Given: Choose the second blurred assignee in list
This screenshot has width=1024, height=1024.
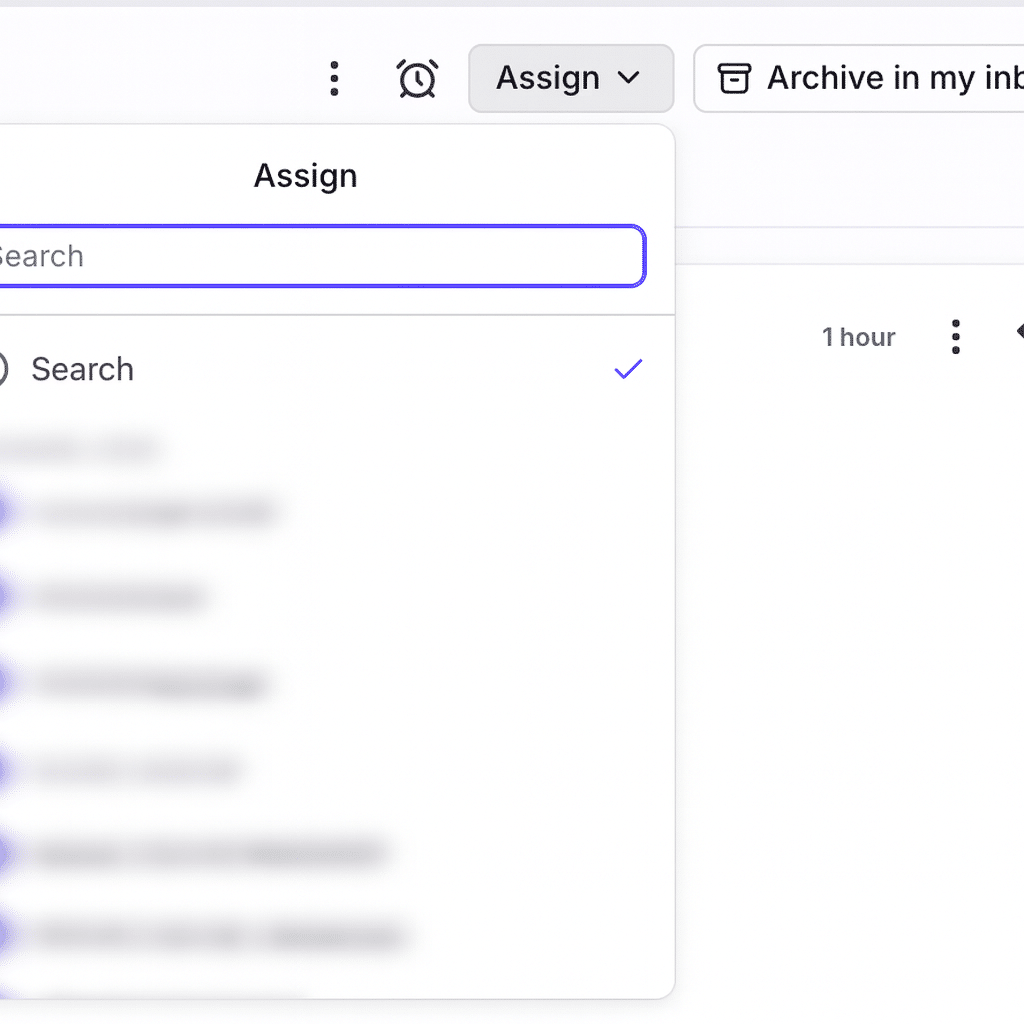Looking at the screenshot, I should 120,598.
